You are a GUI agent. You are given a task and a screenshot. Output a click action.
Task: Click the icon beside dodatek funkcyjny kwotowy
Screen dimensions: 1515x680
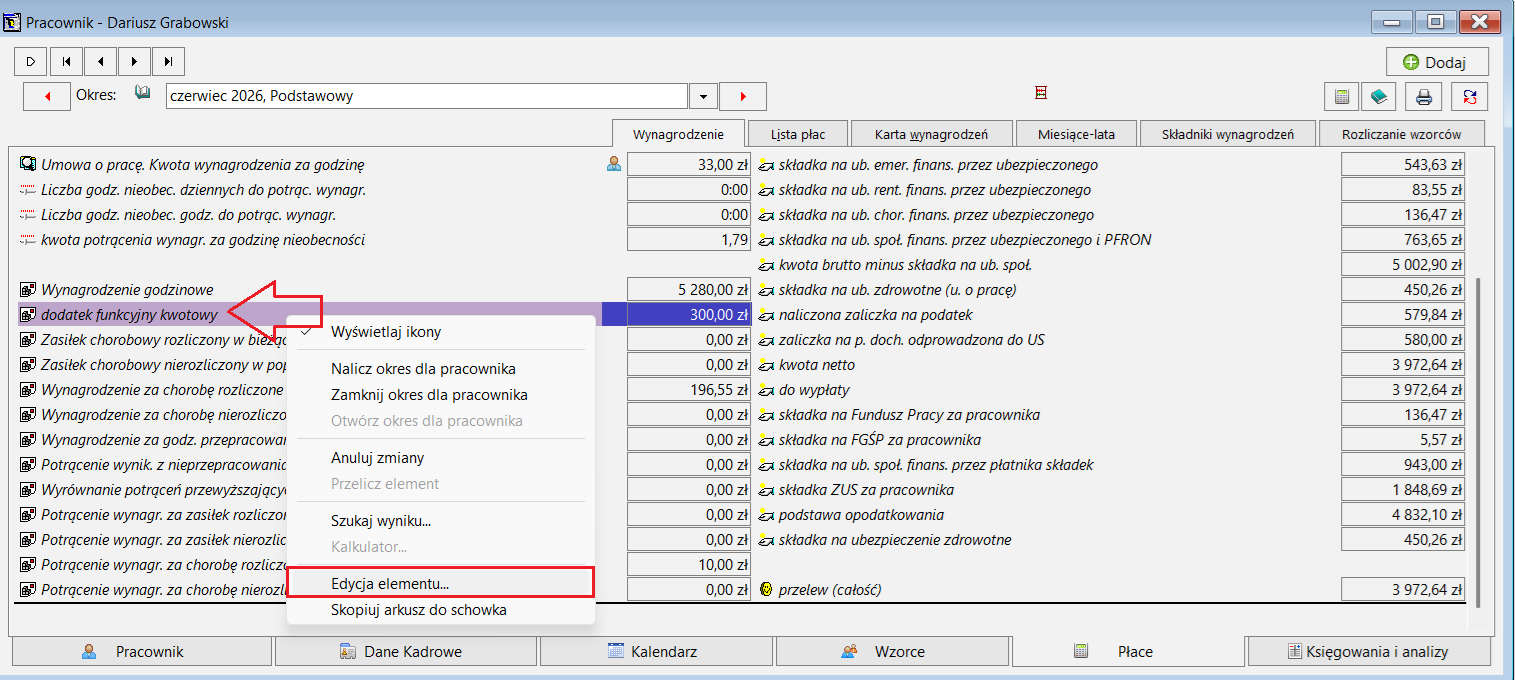(x=28, y=315)
